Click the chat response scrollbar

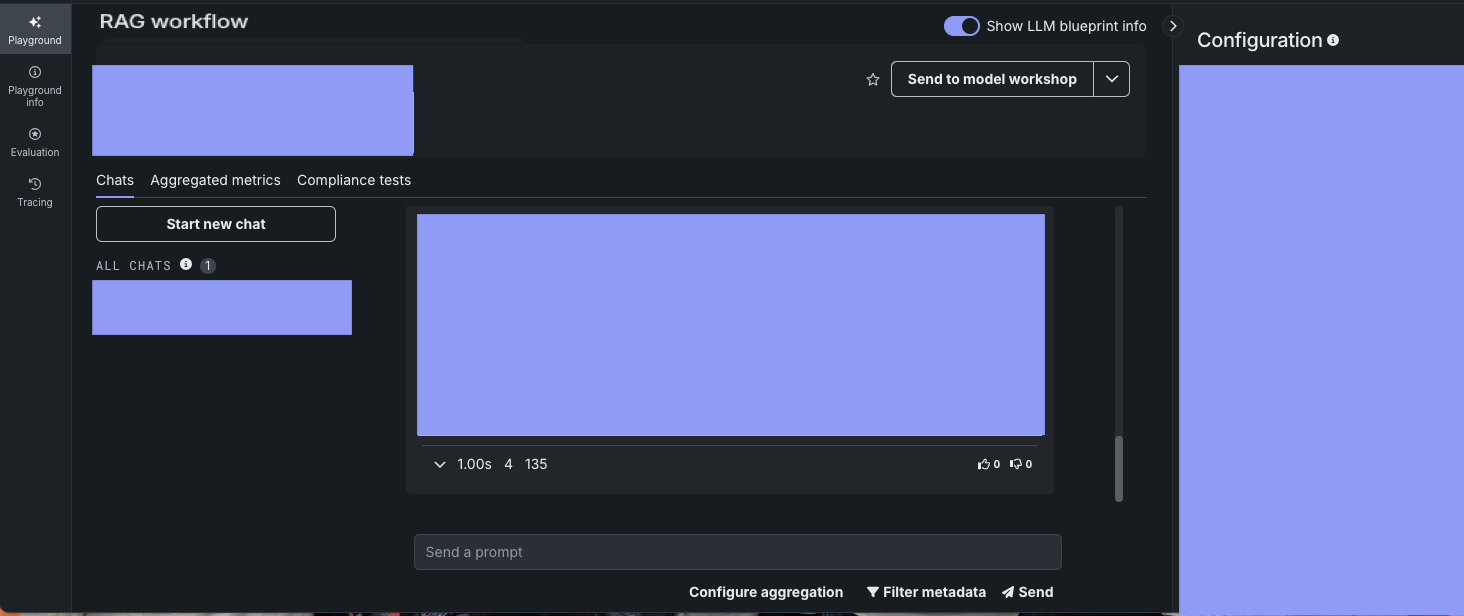coord(1118,468)
